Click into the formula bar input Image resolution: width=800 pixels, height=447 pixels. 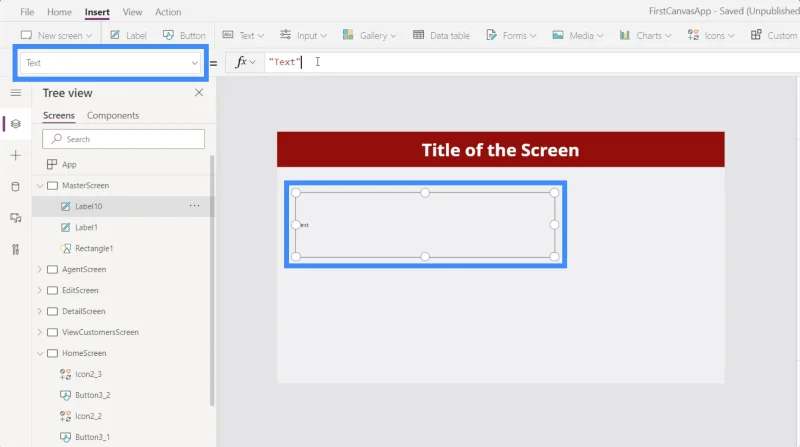click(x=531, y=62)
